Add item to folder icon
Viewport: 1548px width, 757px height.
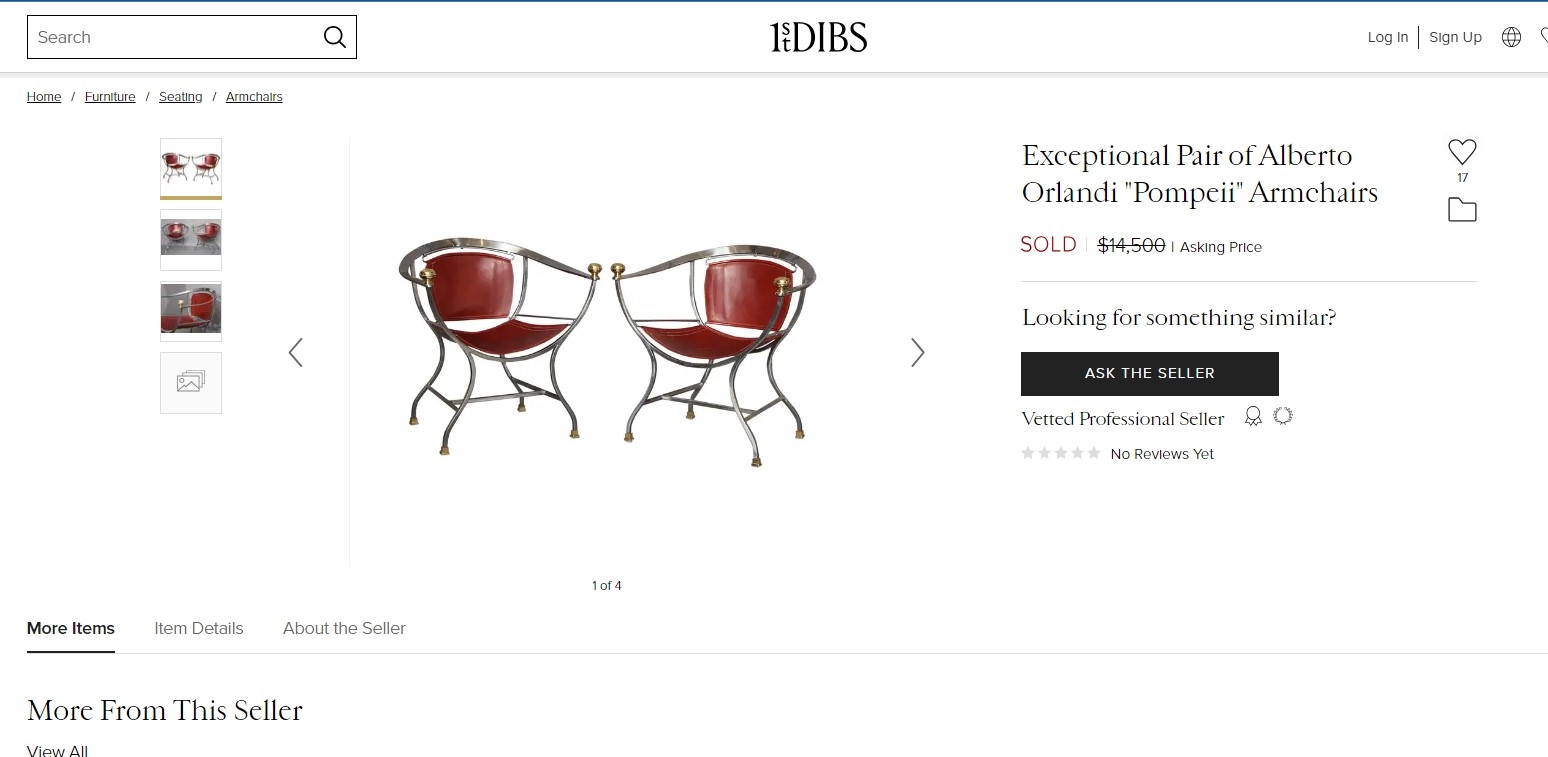(x=1462, y=210)
